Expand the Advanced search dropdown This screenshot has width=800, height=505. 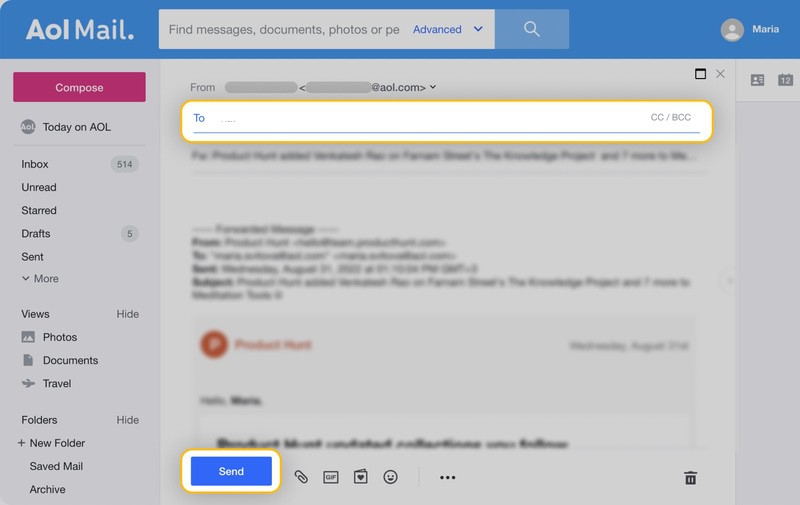tap(447, 29)
